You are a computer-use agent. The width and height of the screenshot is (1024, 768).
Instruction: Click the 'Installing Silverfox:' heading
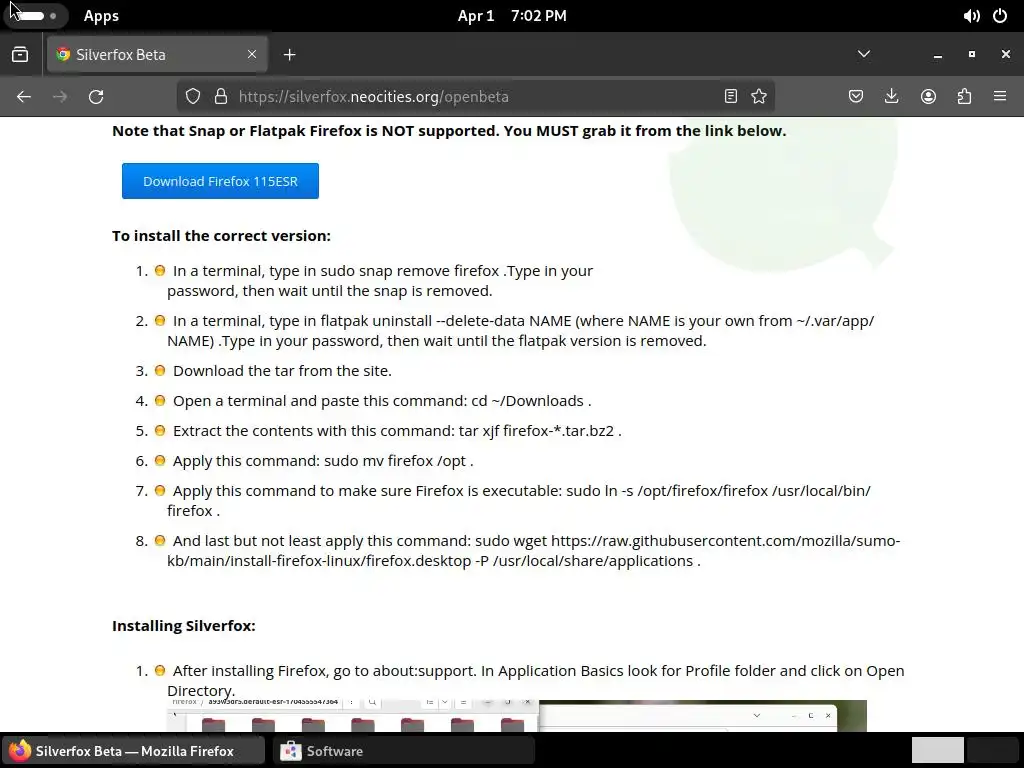pyautogui.click(x=184, y=626)
